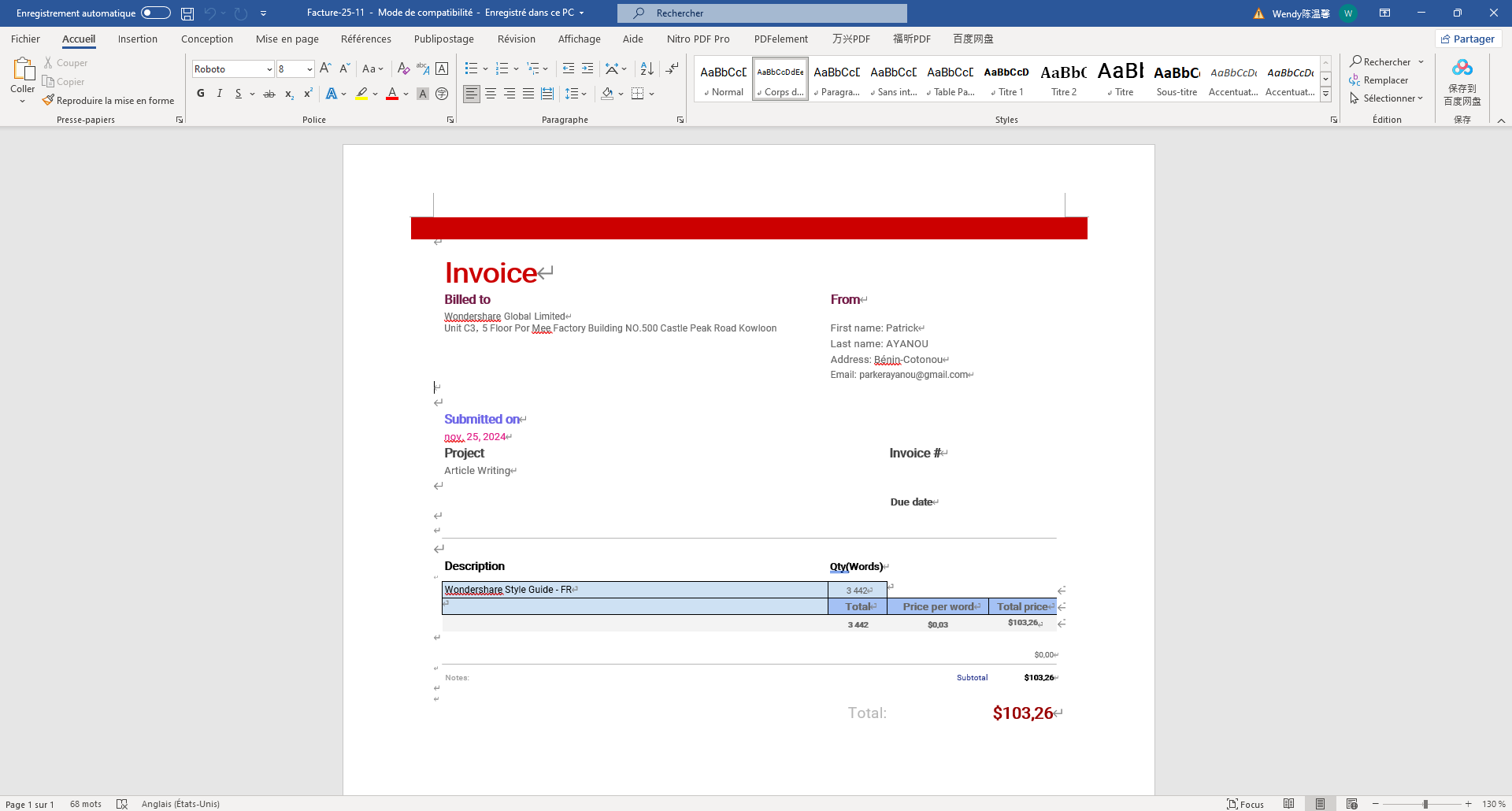Apply the Normal style
The width and height of the screenshot is (1512, 811).
(723, 80)
